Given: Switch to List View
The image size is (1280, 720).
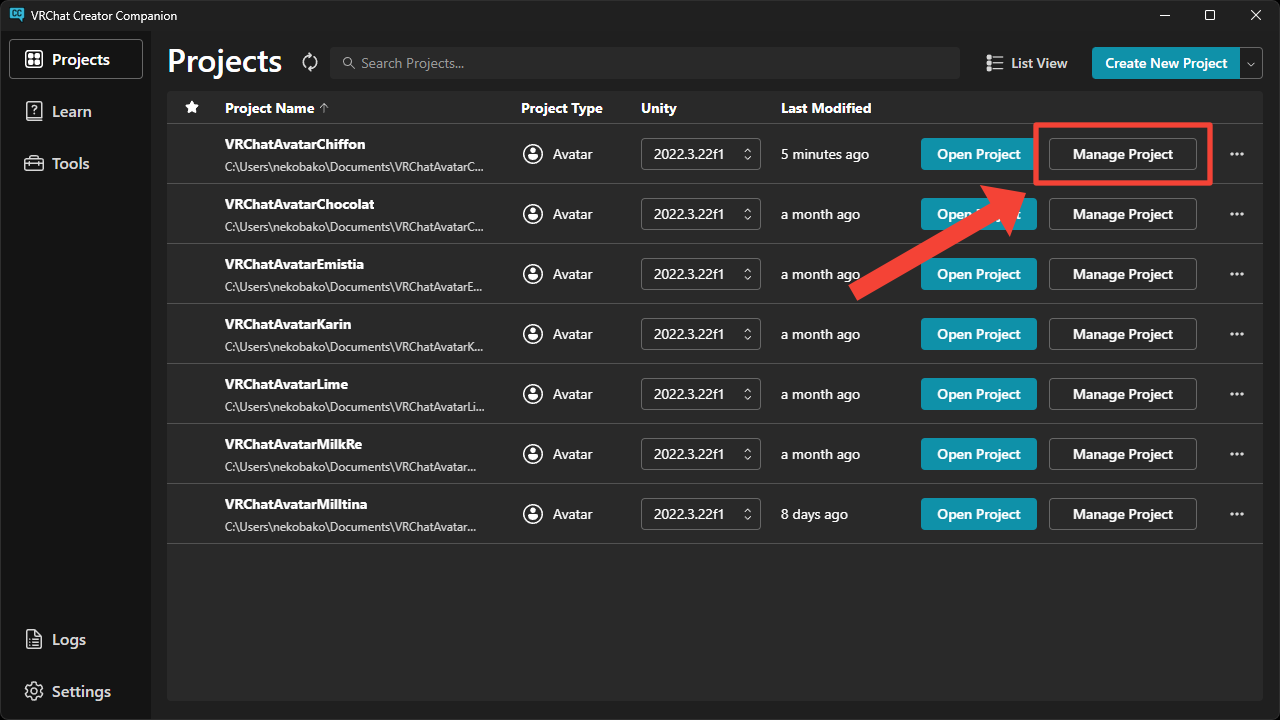Looking at the screenshot, I should click(x=1027, y=63).
